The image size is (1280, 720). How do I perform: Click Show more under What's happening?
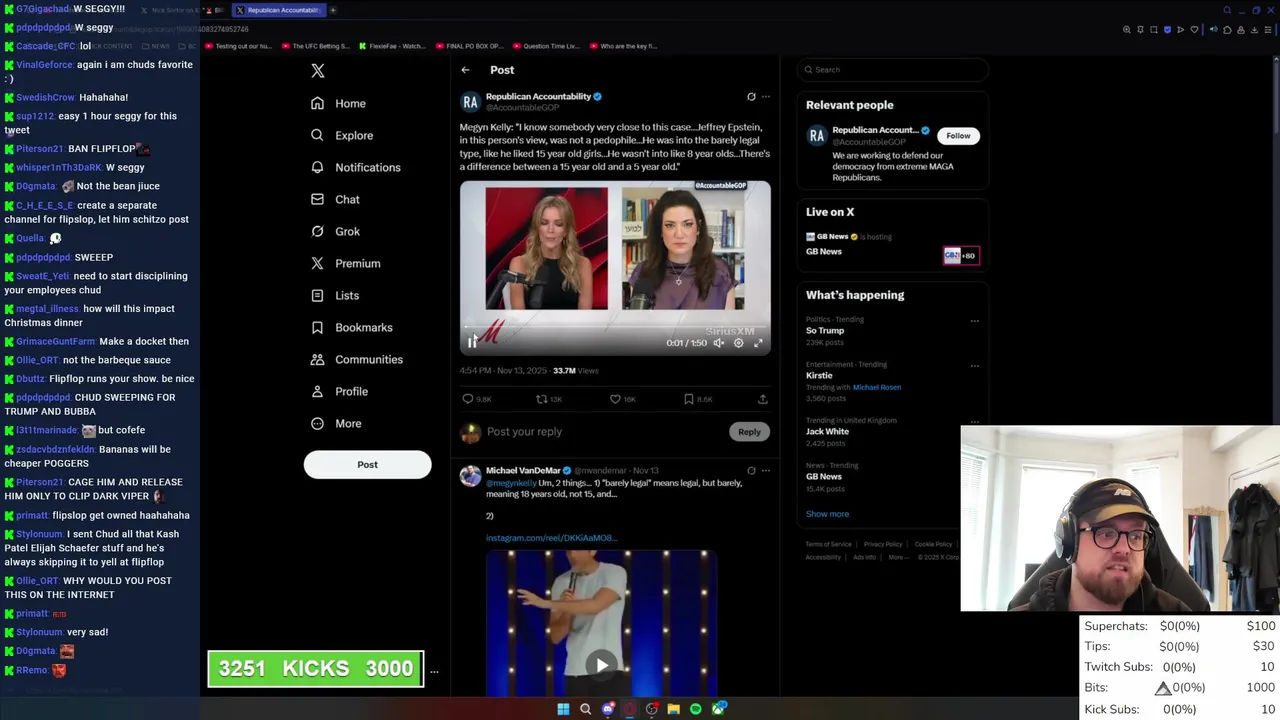point(827,514)
